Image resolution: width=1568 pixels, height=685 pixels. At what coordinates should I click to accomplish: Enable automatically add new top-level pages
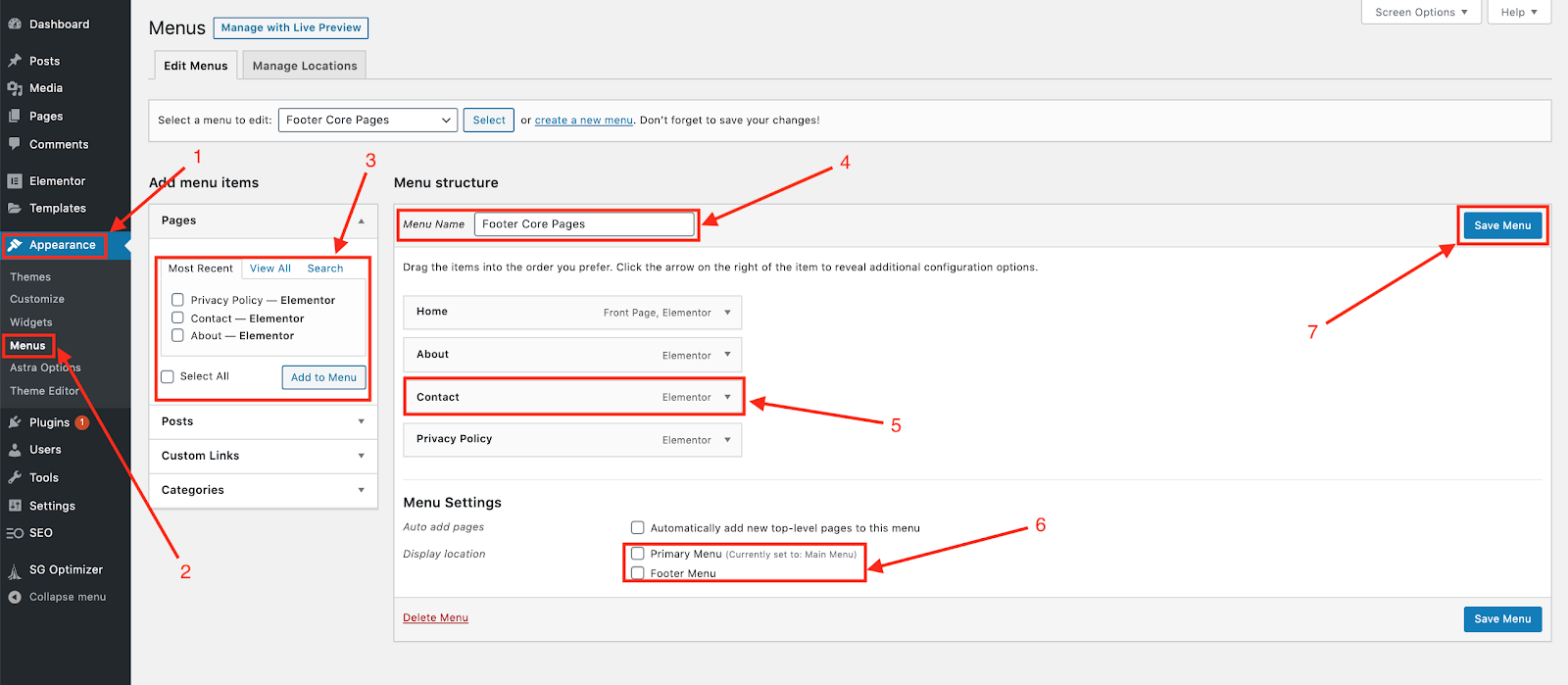click(638, 527)
